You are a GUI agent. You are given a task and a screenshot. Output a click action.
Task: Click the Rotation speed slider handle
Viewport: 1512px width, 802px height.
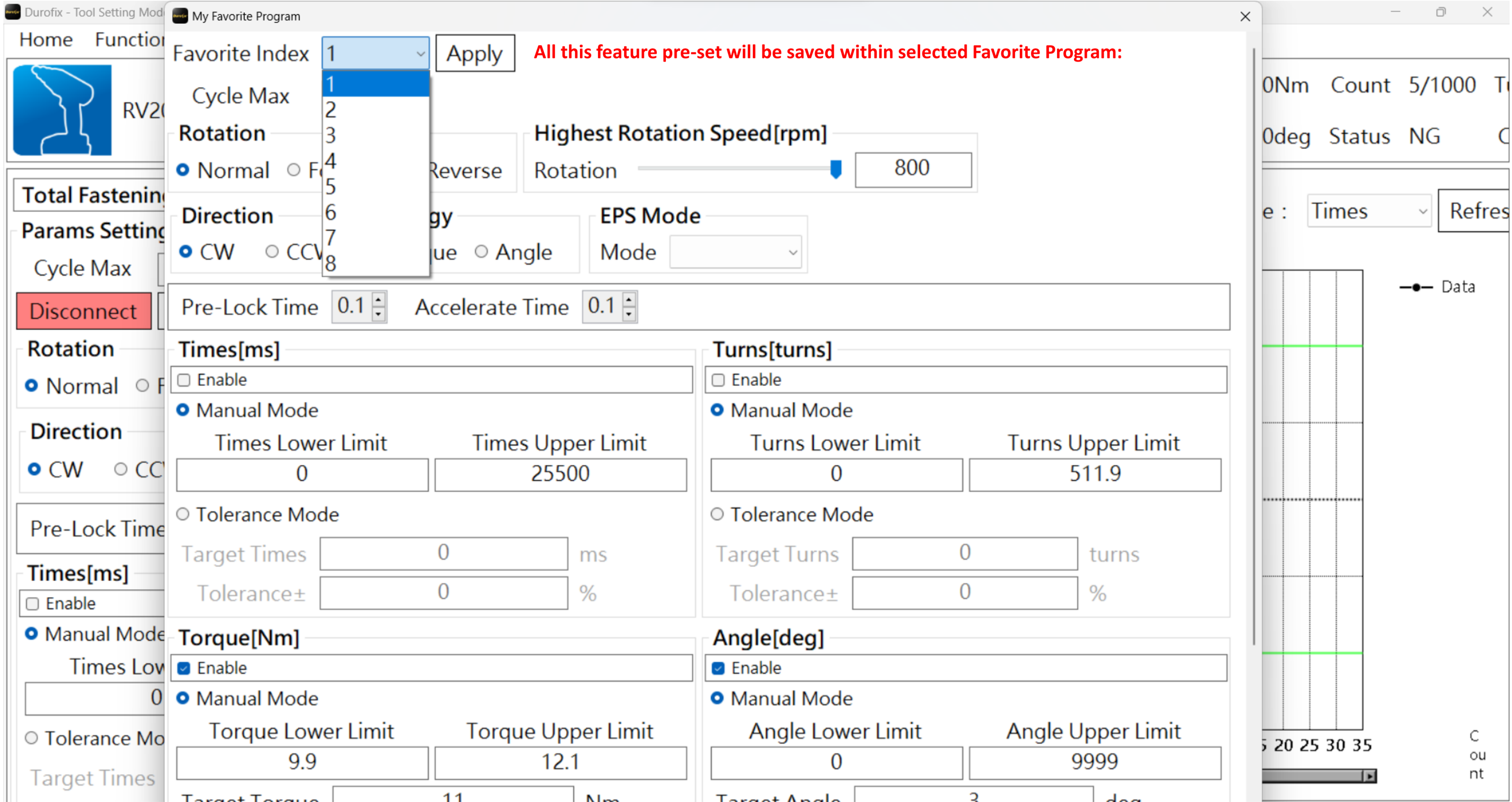coord(835,169)
